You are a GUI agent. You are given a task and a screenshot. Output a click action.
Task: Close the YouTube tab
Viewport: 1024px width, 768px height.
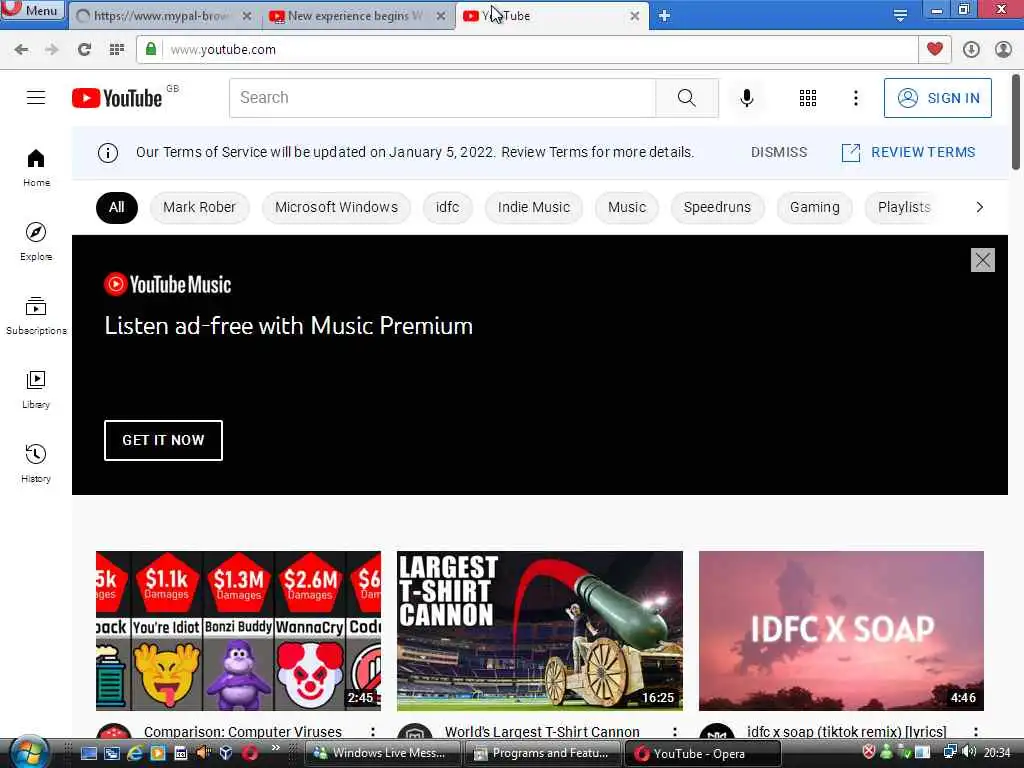click(635, 16)
